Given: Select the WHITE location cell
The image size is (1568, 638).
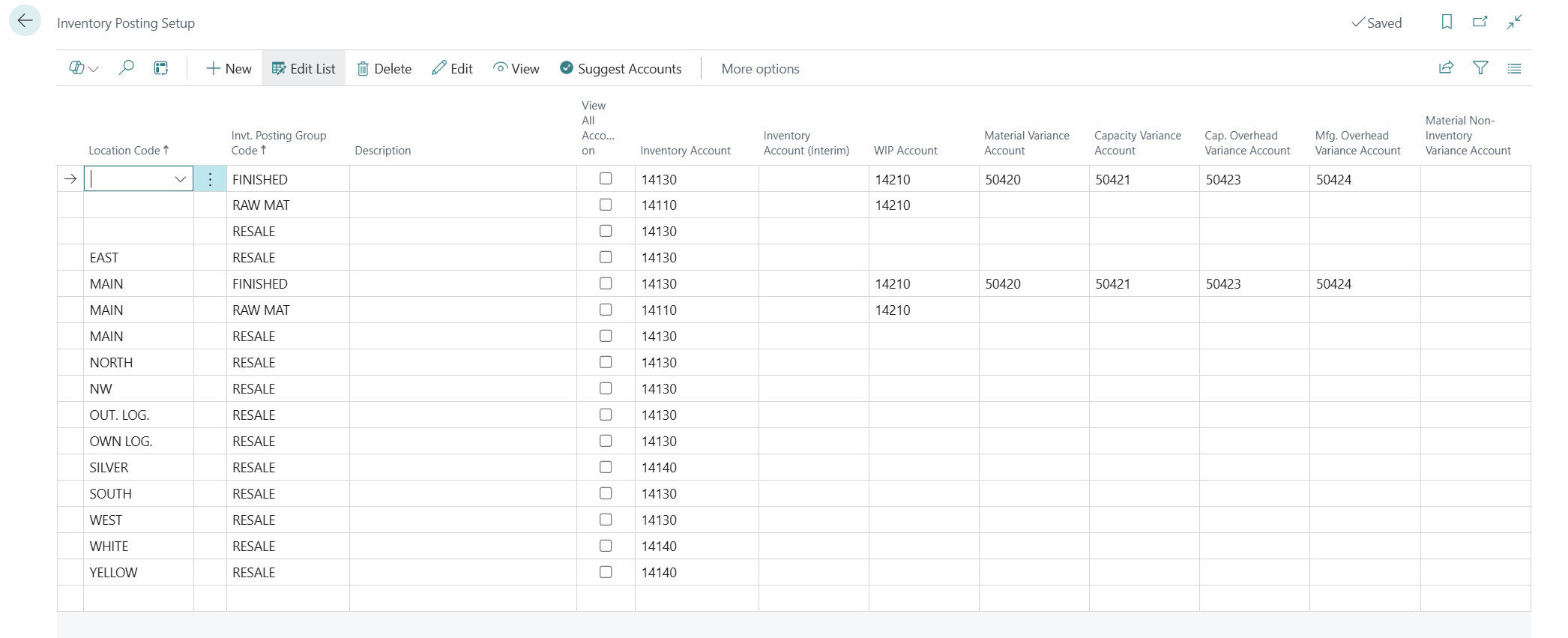Looking at the screenshot, I should pos(138,546).
